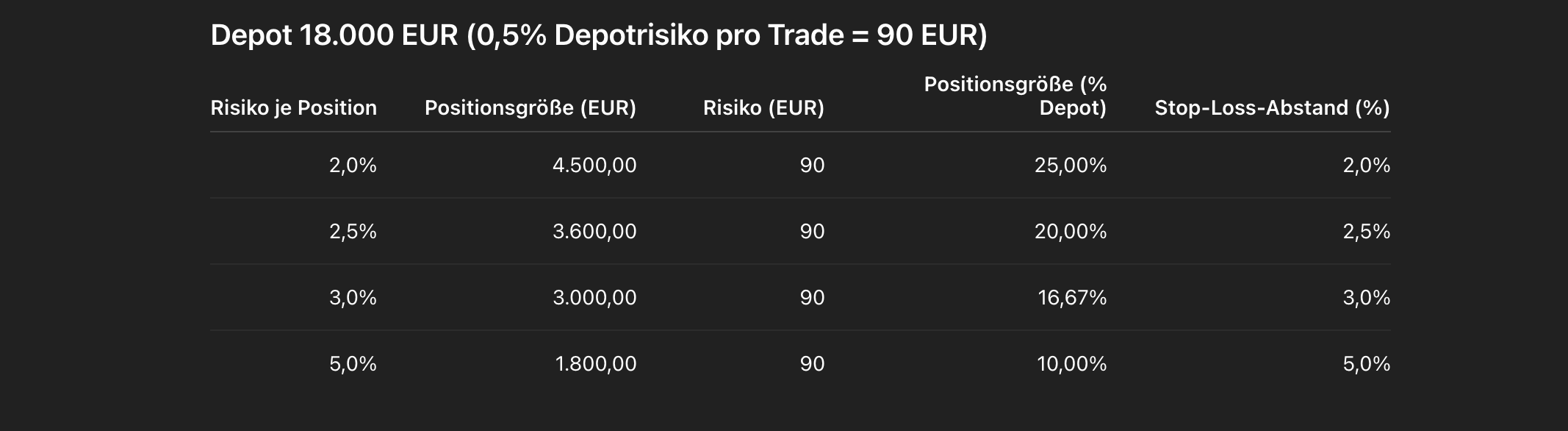Click the 4.500,00 position size cell
The height and width of the screenshot is (431, 1568).
point(594,165)
